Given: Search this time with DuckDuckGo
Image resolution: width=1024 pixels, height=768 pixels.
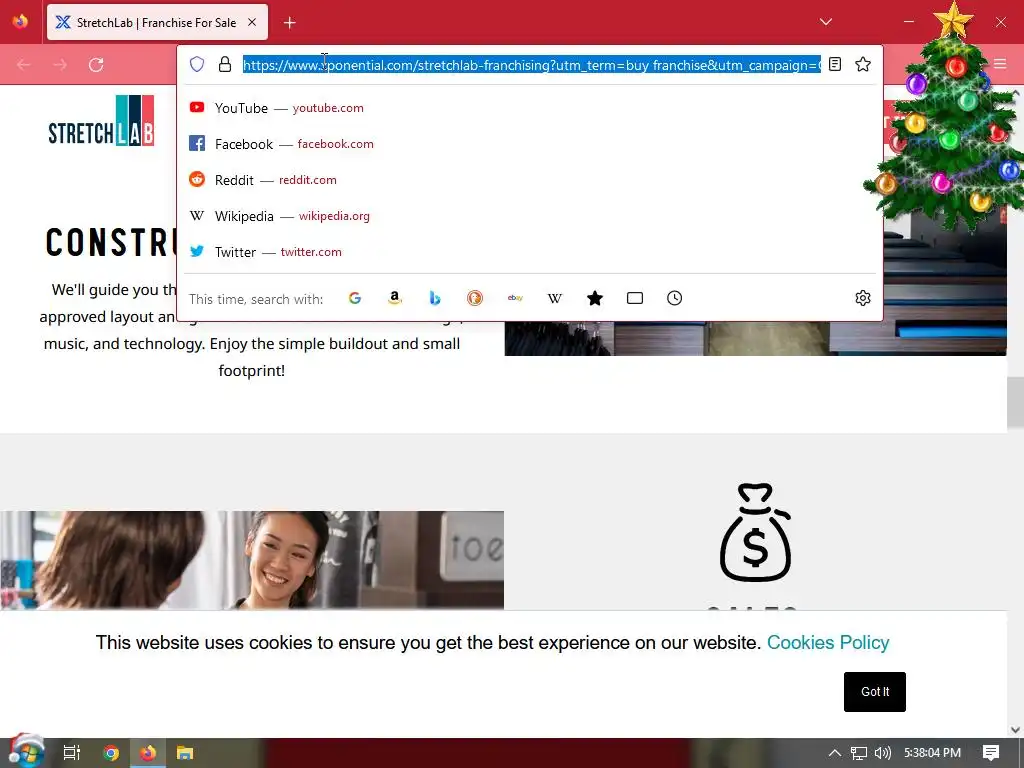Looking at the screenshot, I should (x=475, y=298).
